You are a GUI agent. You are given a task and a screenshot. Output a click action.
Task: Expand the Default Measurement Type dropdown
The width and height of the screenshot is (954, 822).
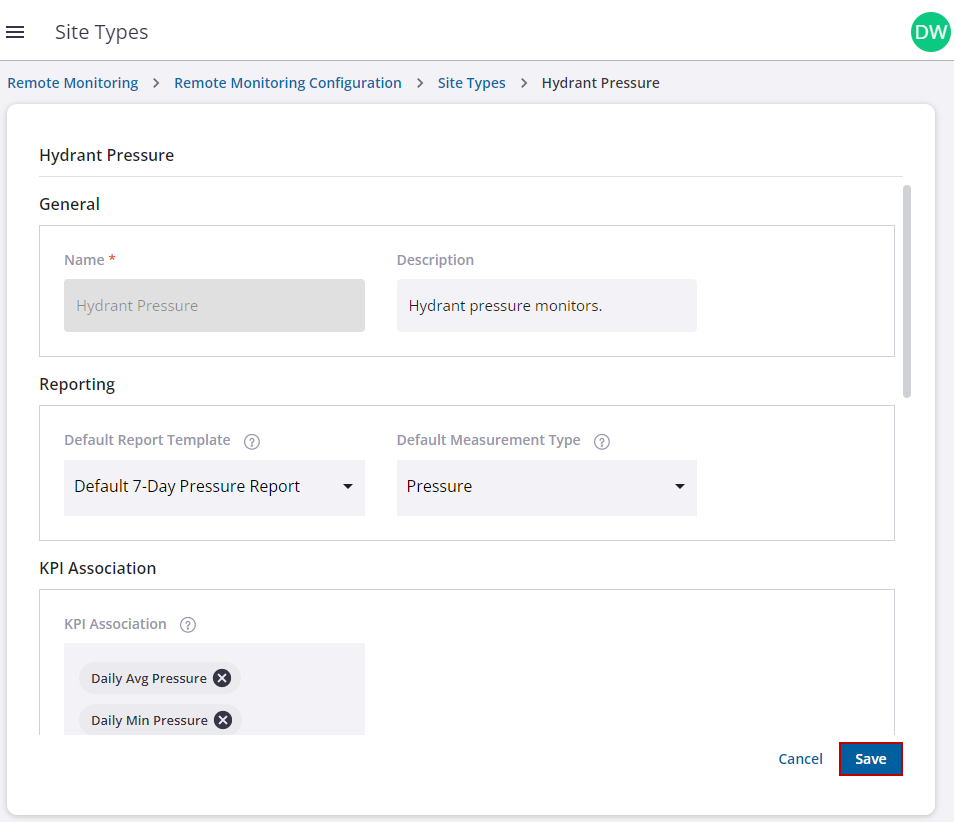[x=546, y=487]
